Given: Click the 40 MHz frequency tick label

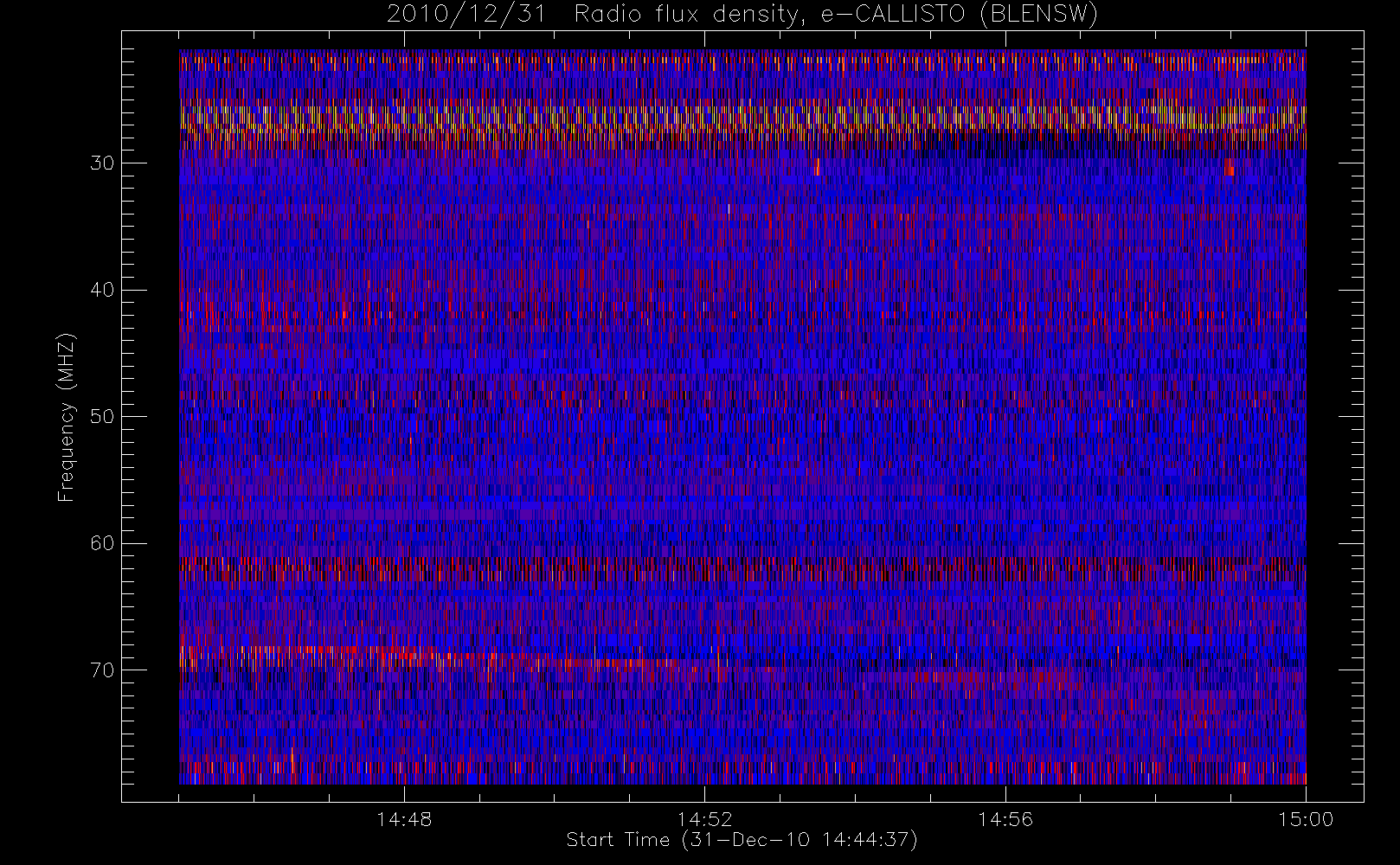Looking at the screenshot, I should [102, 290].
